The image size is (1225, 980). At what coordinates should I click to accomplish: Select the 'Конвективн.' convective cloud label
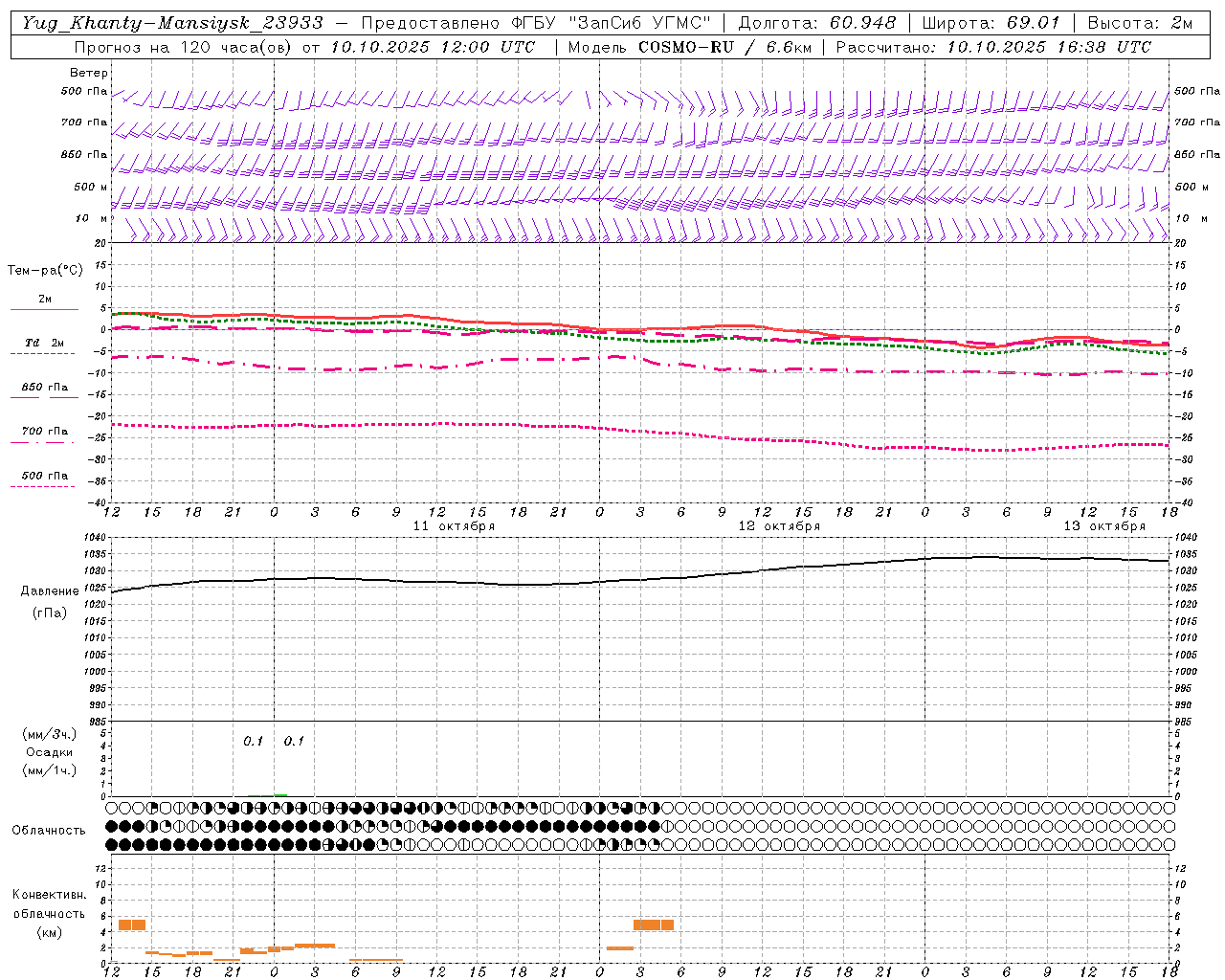click(49, 895)
